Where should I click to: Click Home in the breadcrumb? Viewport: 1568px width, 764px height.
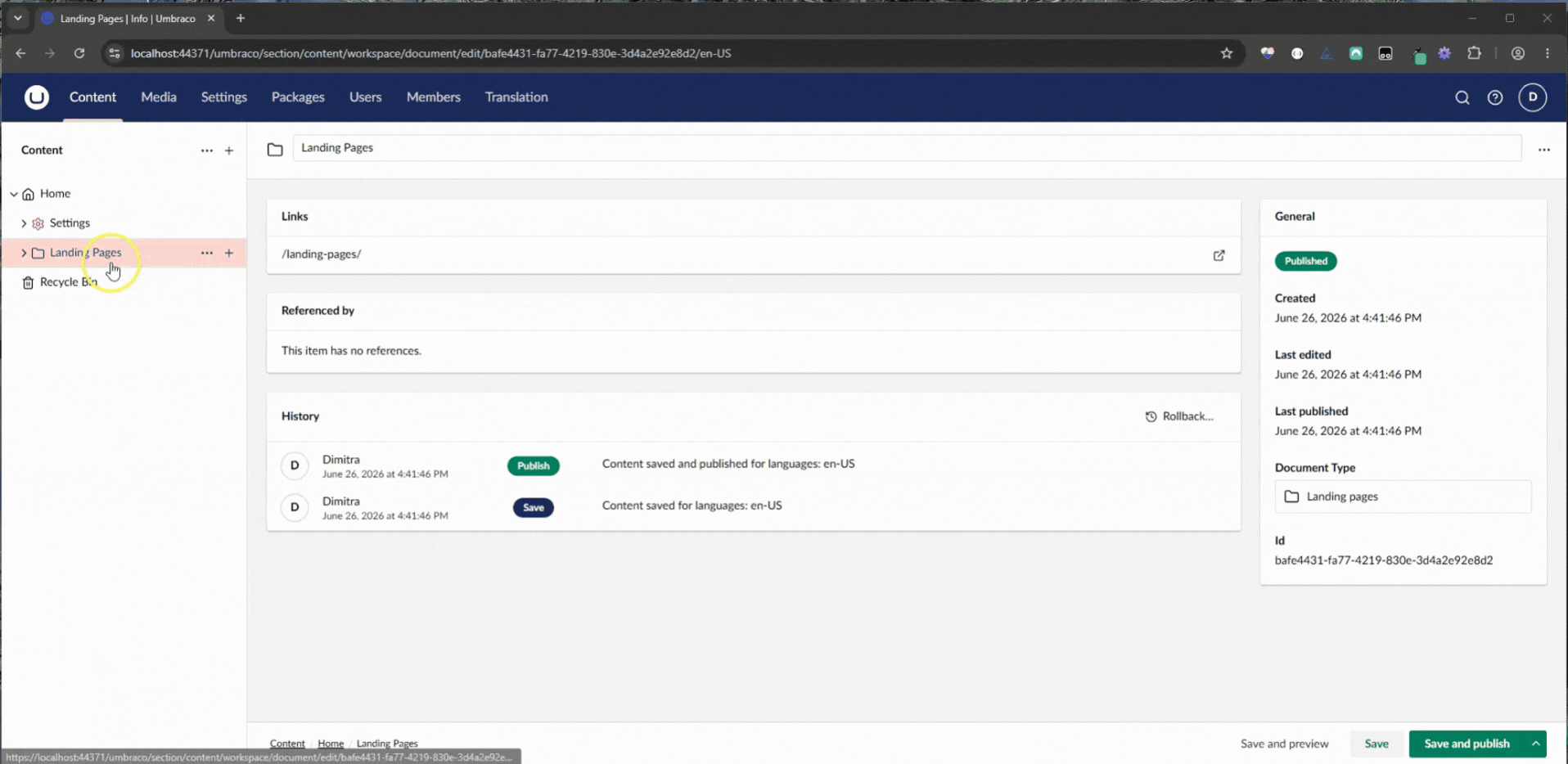[331, 744]
